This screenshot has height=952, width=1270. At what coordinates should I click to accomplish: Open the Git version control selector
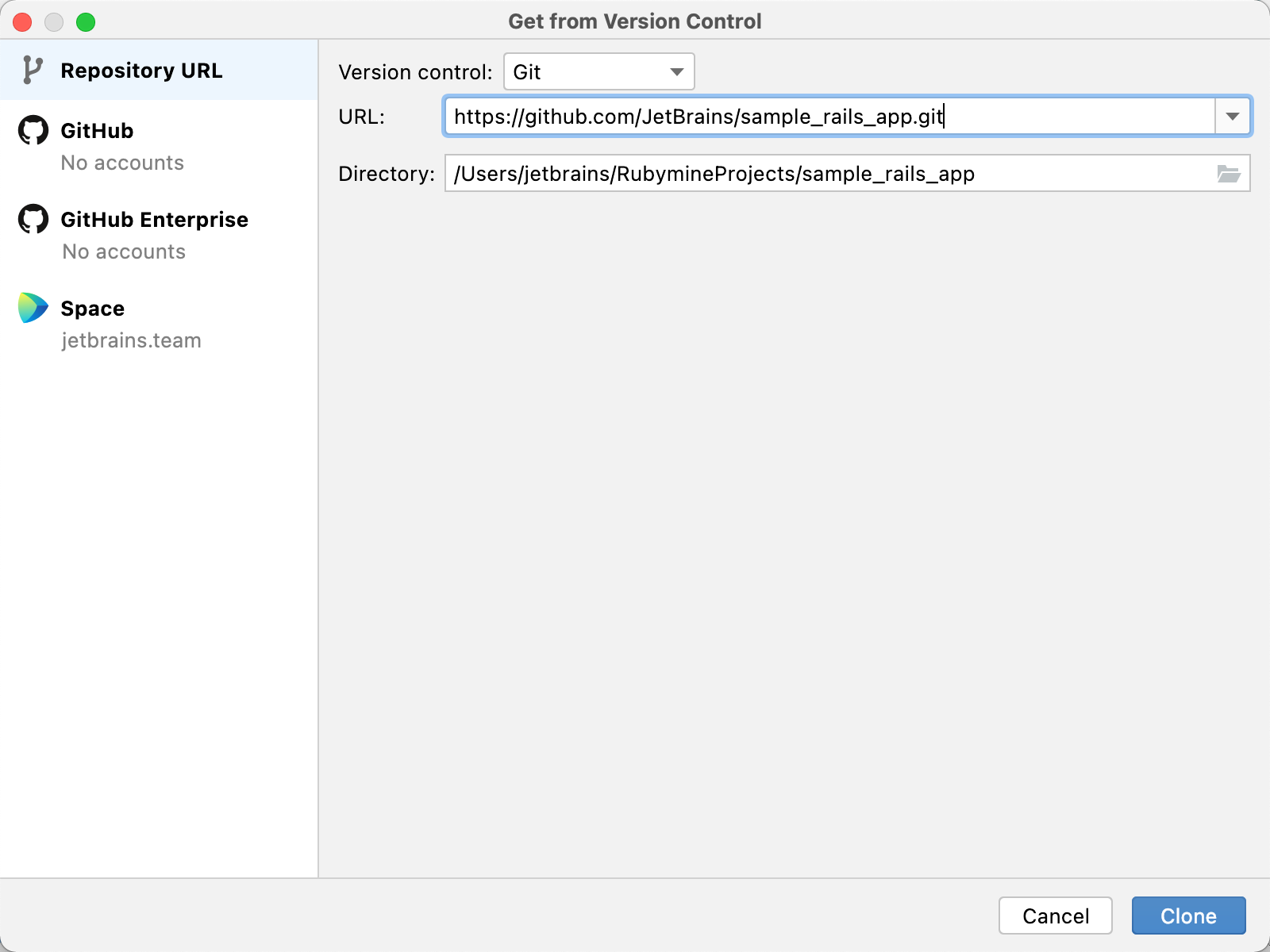(598, 71)
